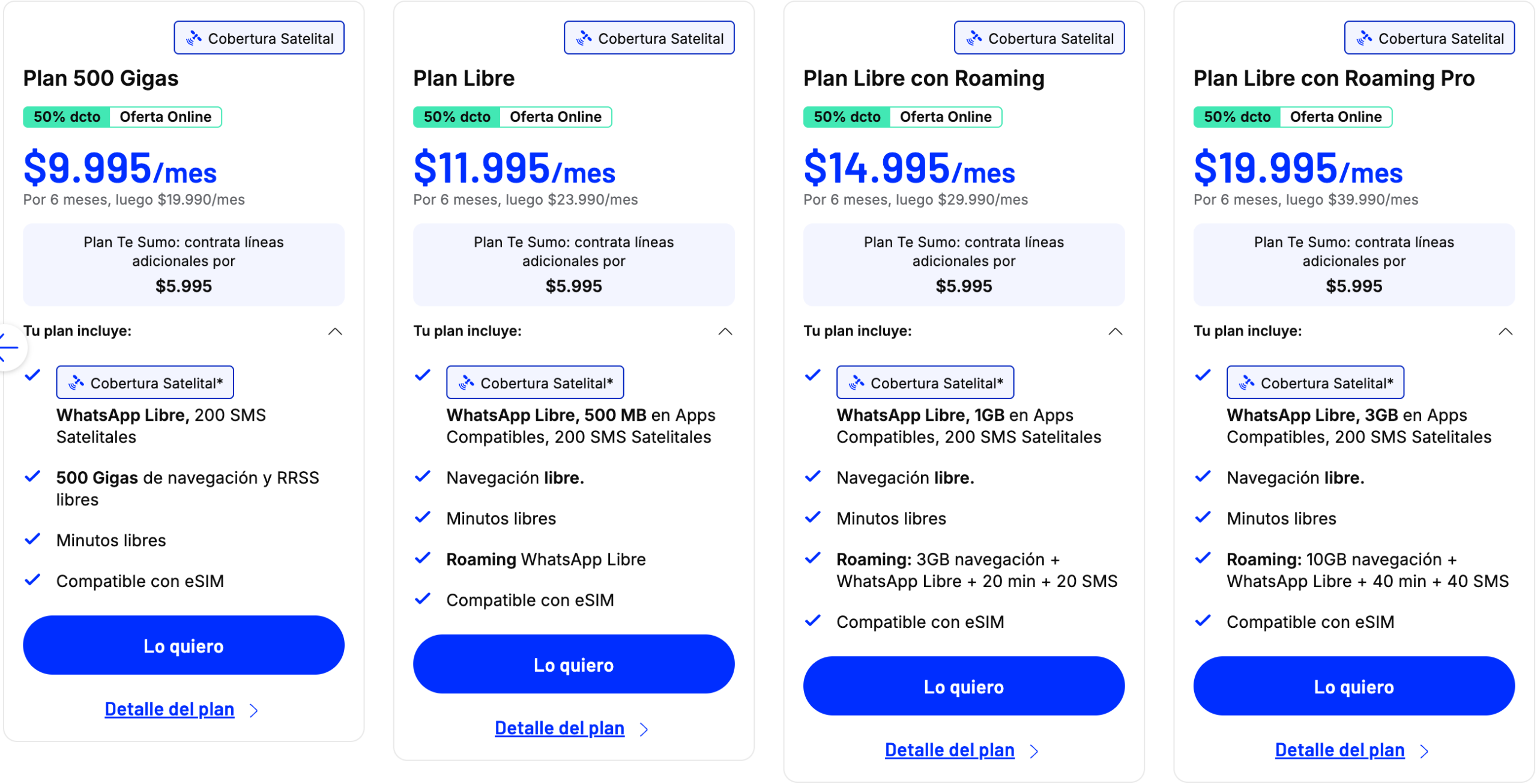Viewport: 1537px width, 784px height.
Task: Click arrow icon beside Plan 500 Gigas Detalle del plan
Action: [254, 711]
